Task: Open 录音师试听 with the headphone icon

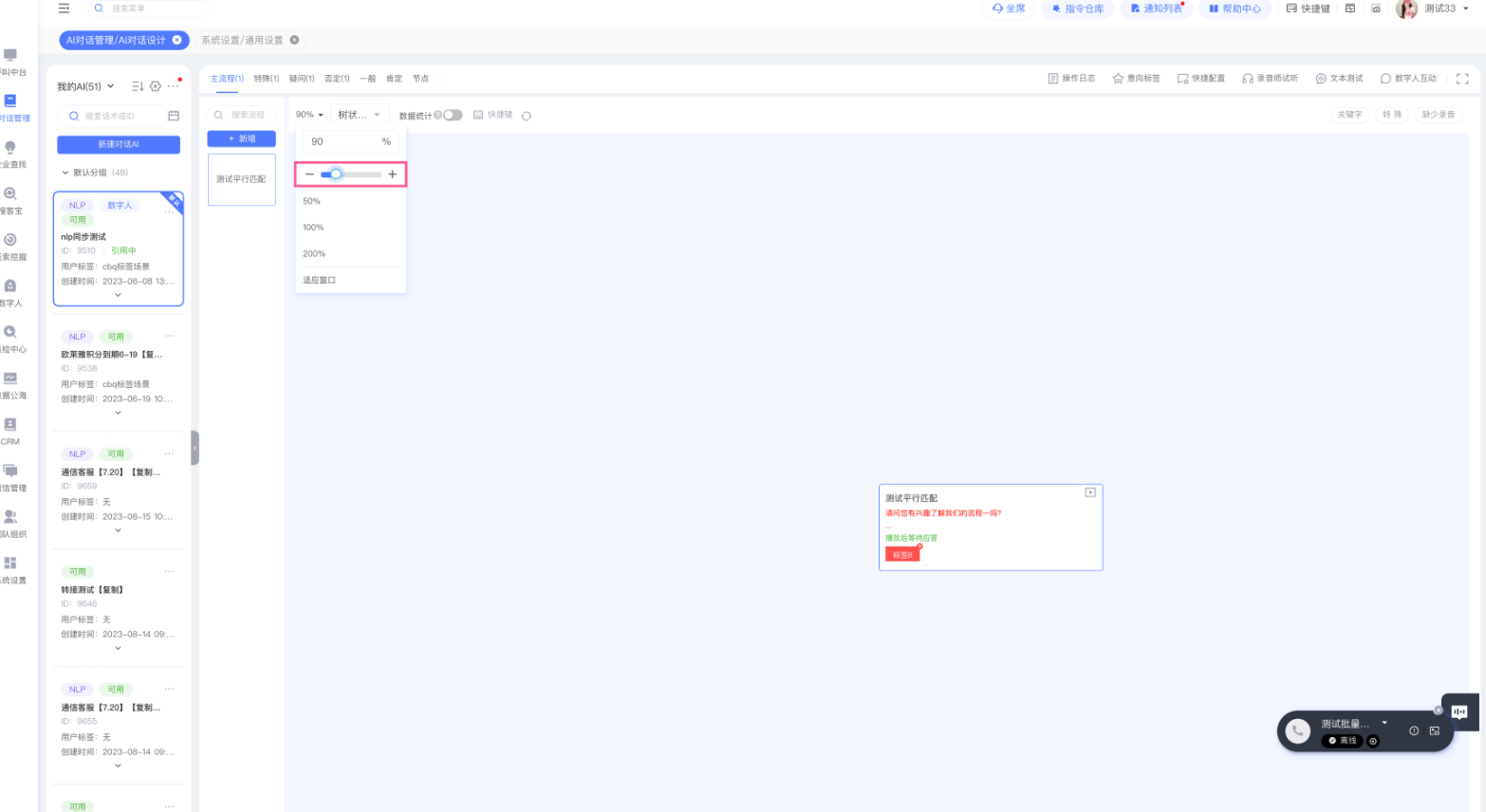Action: click(x=1270, y=79)
